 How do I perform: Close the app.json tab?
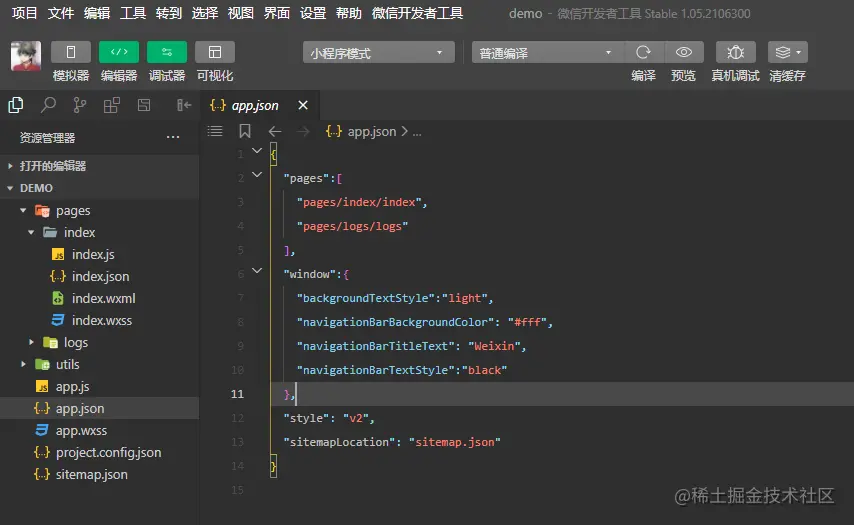coord(303,105)
